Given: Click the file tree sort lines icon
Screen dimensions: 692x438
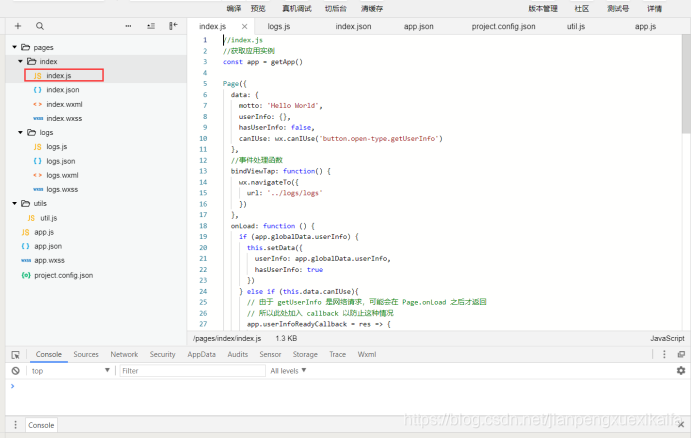Looking at the screenshot, I should (x=151, y=26).
